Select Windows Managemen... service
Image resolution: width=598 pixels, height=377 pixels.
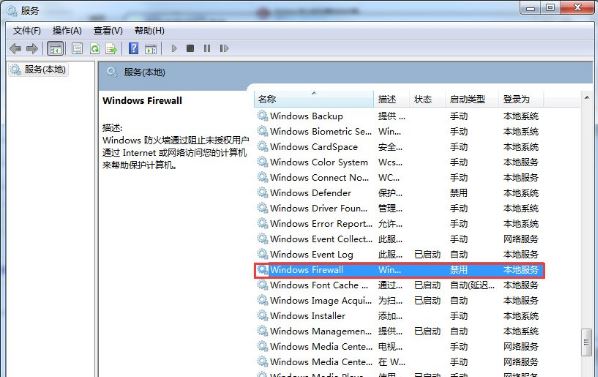(x=399, y=331)
